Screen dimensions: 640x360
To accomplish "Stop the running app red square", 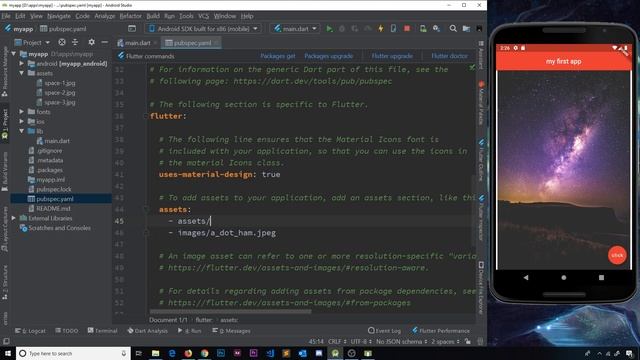I will point(407,29).
